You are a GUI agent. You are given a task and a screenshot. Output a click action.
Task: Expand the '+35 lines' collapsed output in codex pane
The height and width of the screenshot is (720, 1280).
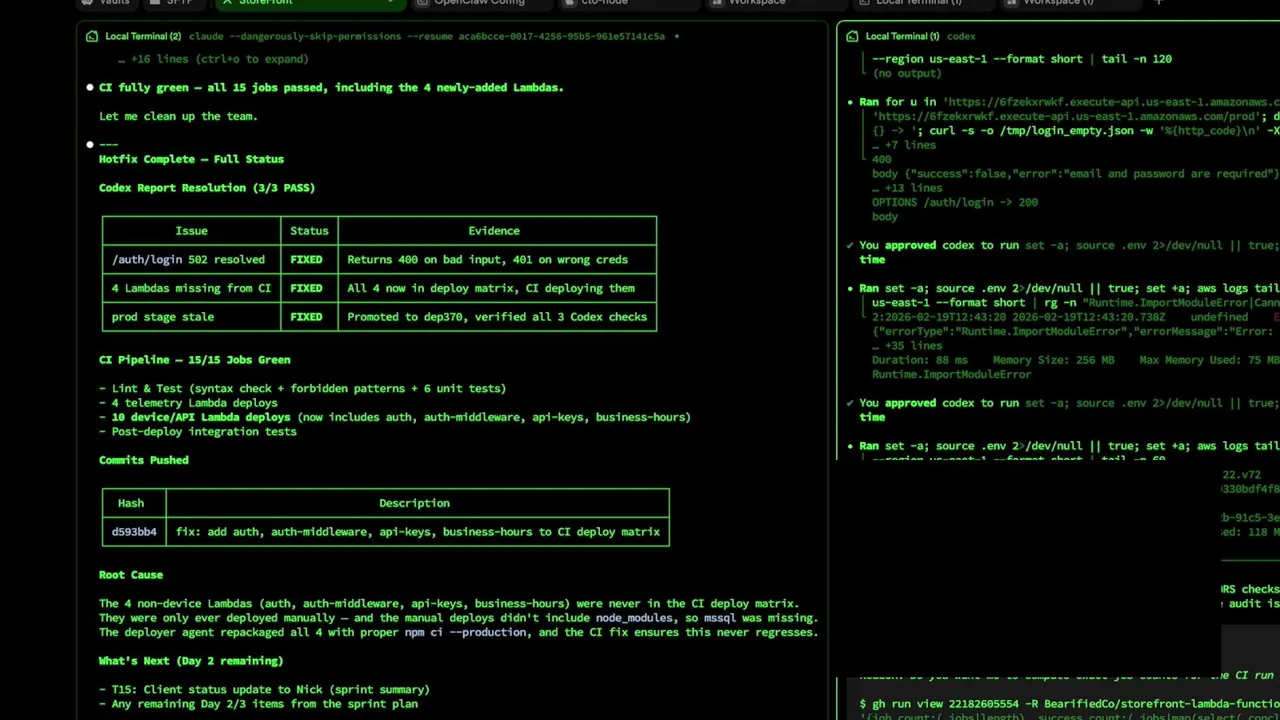[907, 346]
